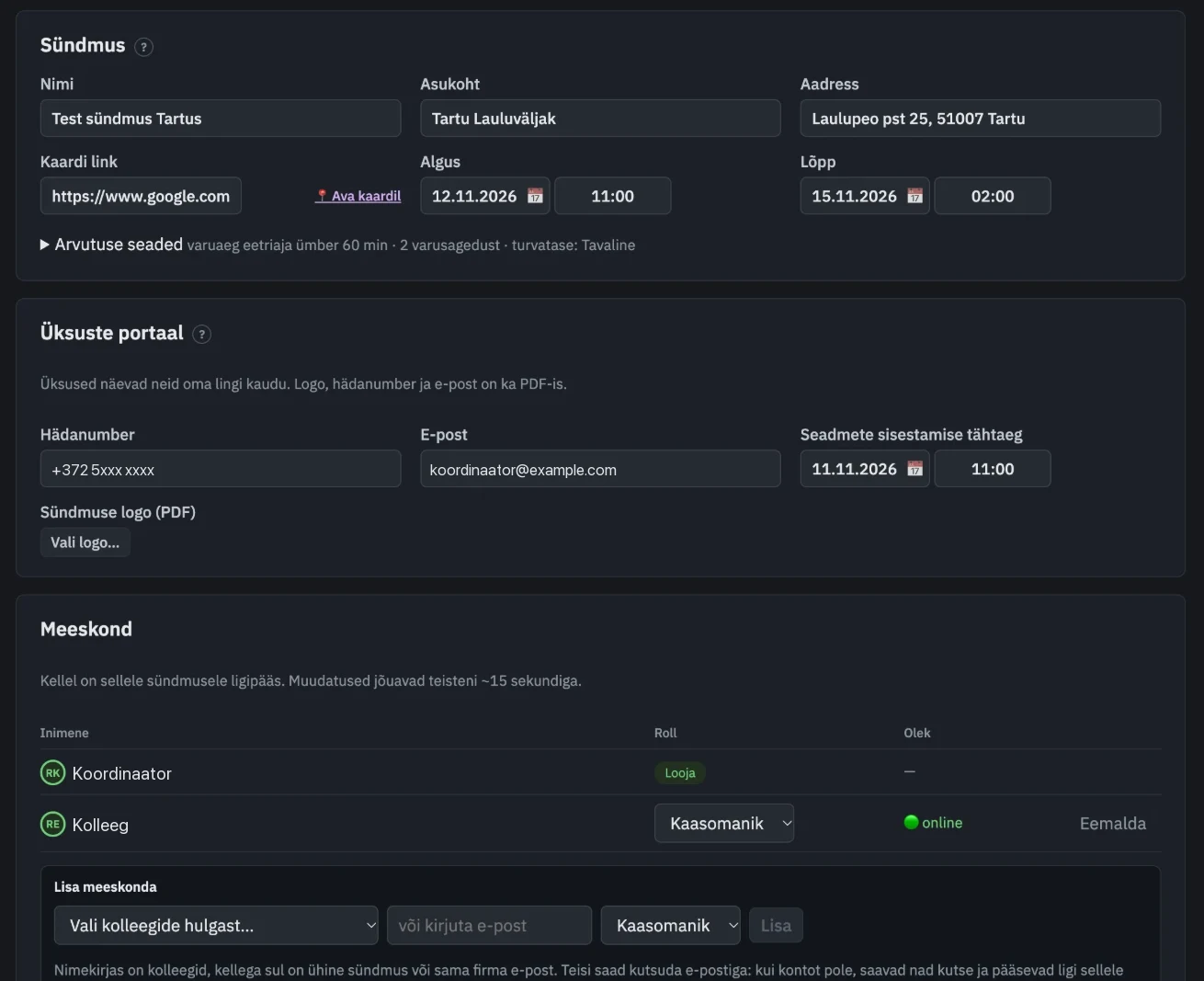Open calendar picker for Lõpp date
The width and height of the screenshot is (1204, 981).
(914, 196)
